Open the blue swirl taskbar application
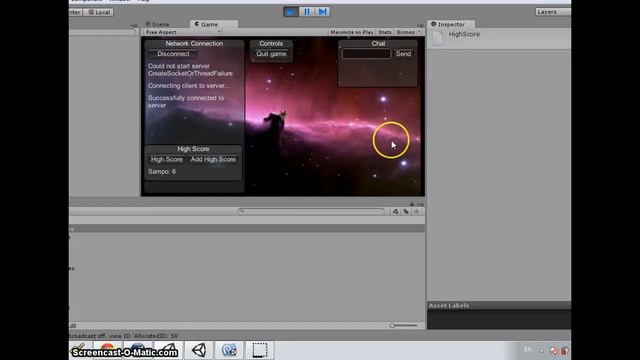 pyautogui.click(x=229, y=350)
